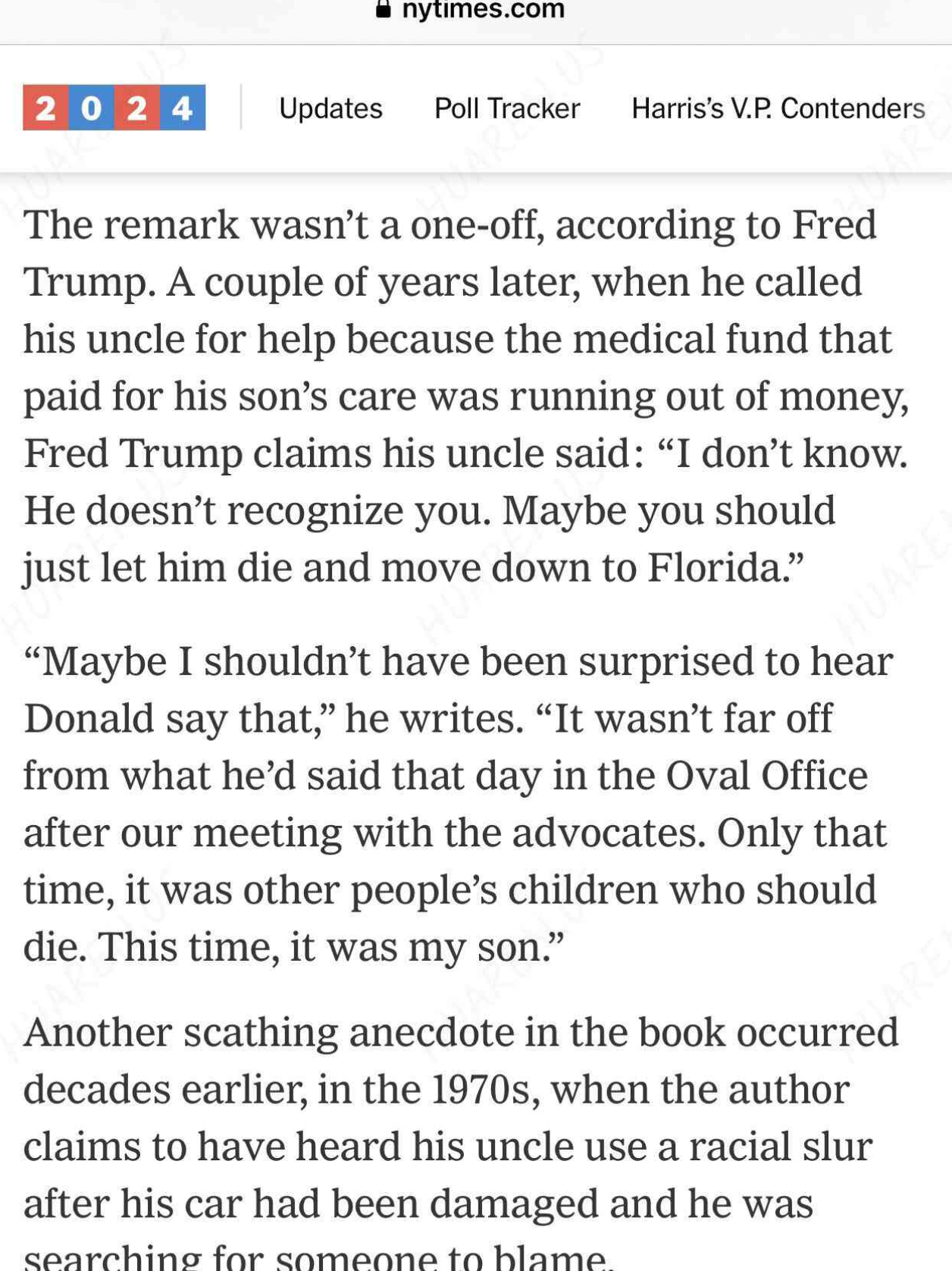Click the first red '2' tile in 2024 logo

[x=45, y=108]
